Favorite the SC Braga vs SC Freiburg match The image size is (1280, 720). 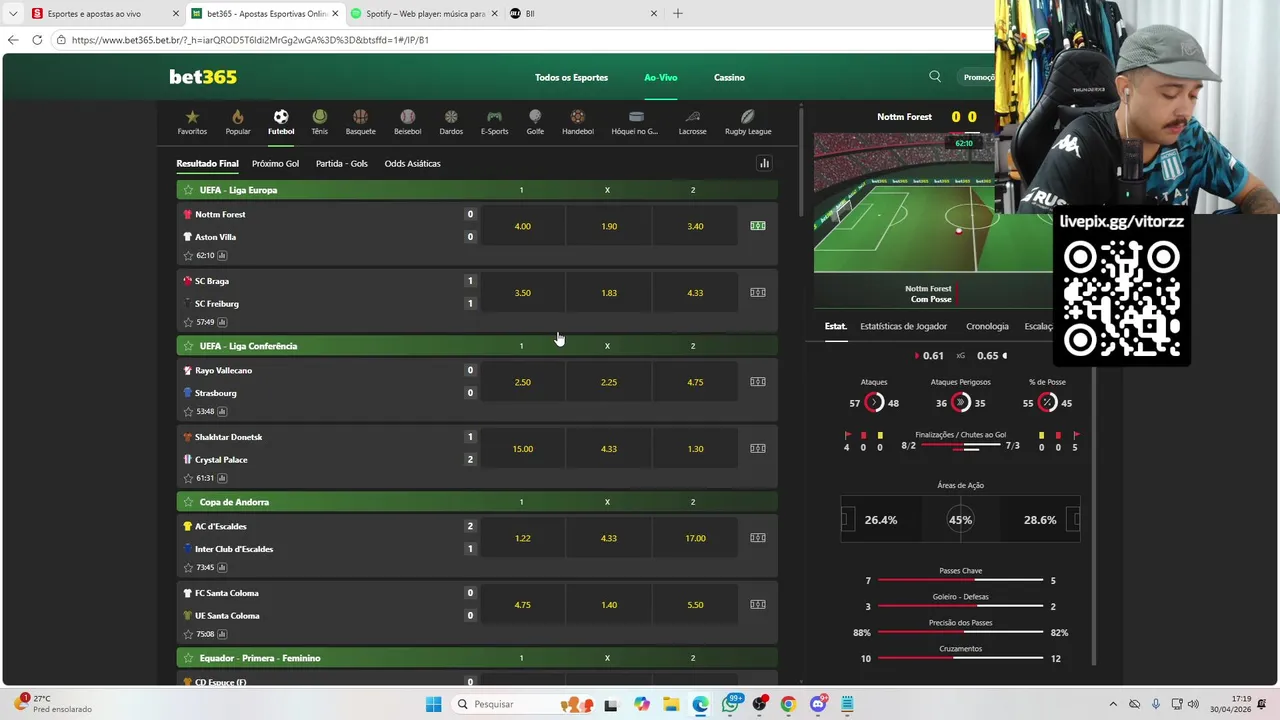point(188,323)
